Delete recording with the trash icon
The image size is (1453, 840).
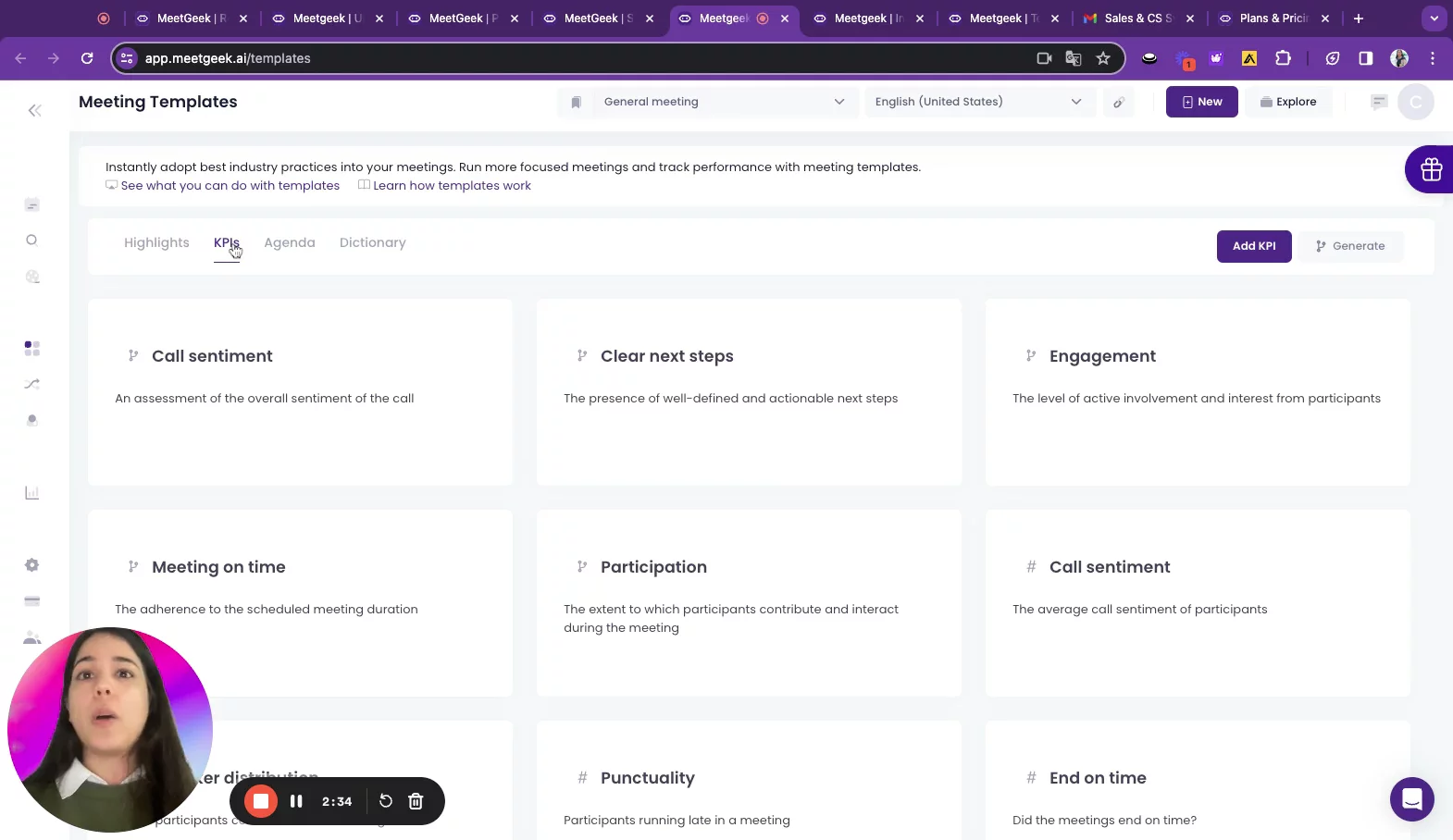(x=416, y=801)
